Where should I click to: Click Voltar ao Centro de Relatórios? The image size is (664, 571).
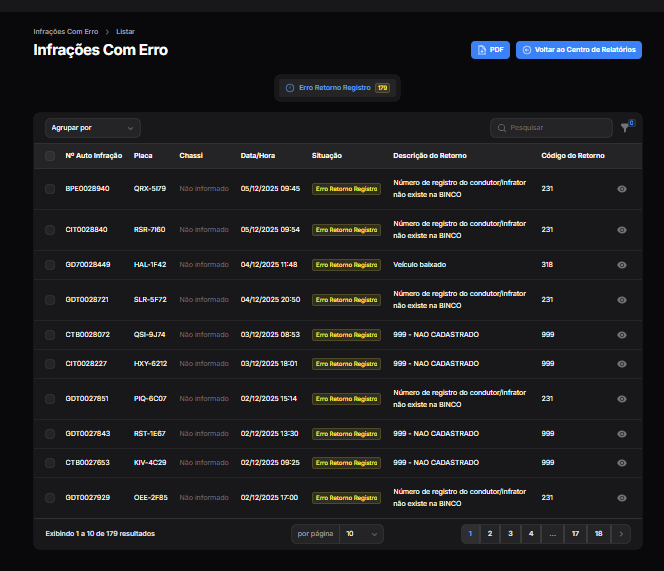click(578, 50)
